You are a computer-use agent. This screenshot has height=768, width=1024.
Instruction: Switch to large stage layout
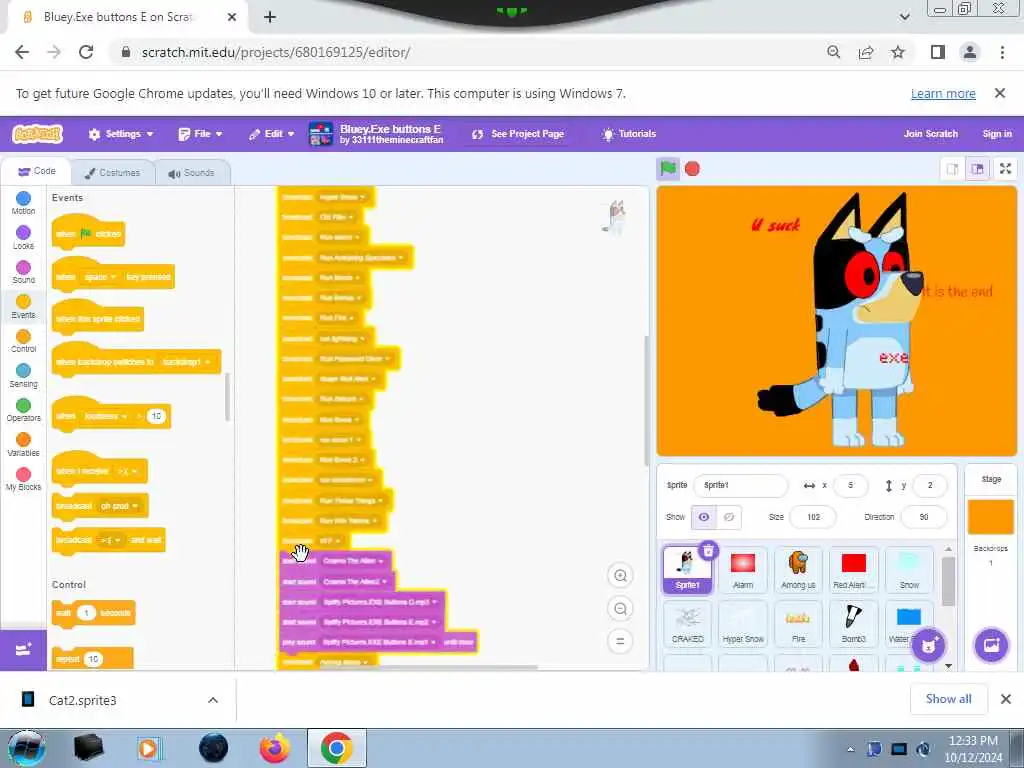978,169
